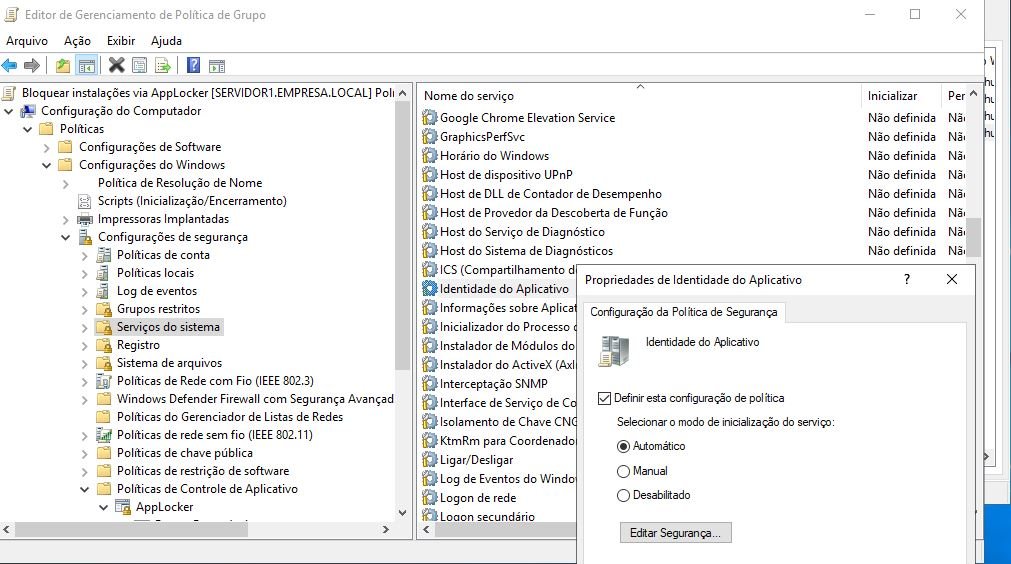Viewport: 1011px width, 564px height.
Task: Click services list scrollbar up arrow
Action: (973, 94)
